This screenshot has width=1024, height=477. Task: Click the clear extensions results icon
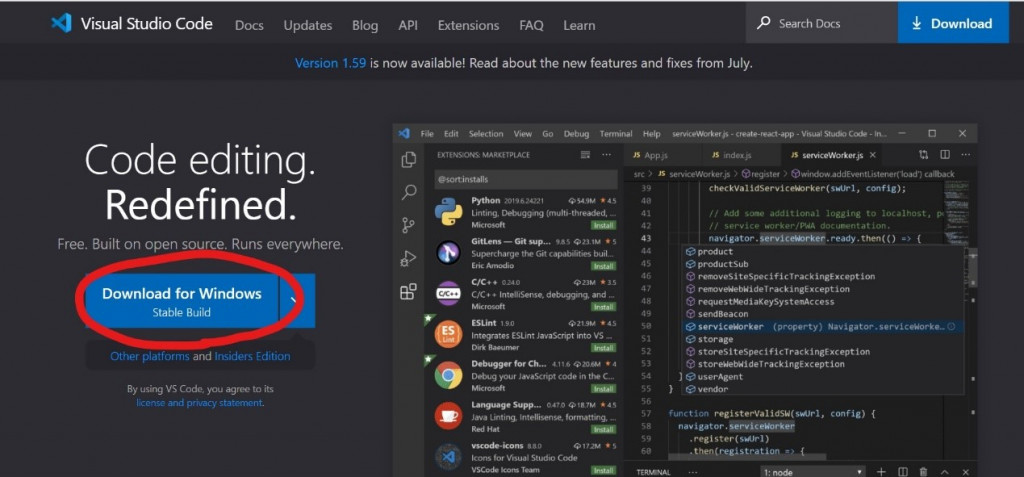click(585, 155)
